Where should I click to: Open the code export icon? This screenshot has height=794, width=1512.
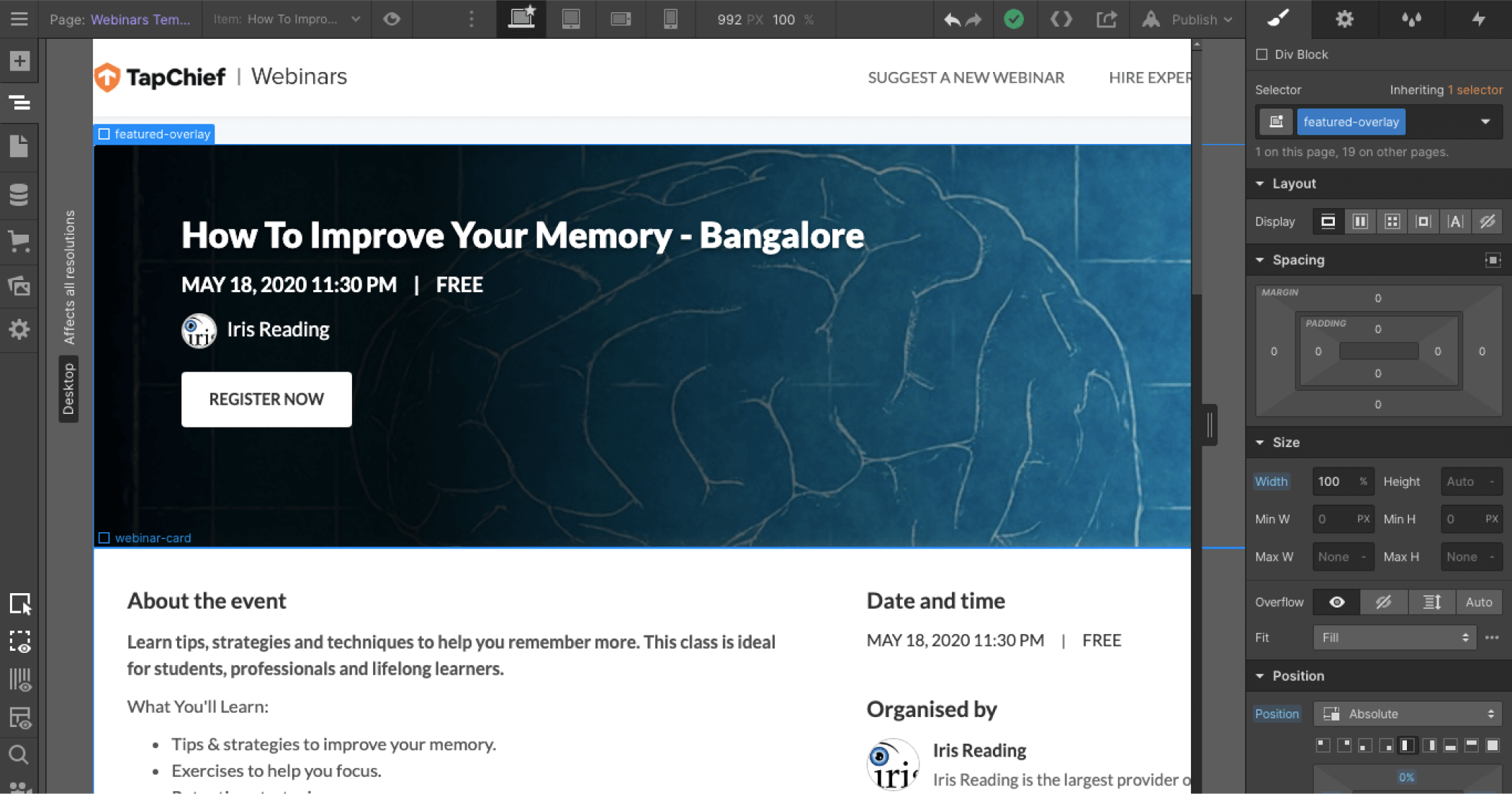[1061, 19]
